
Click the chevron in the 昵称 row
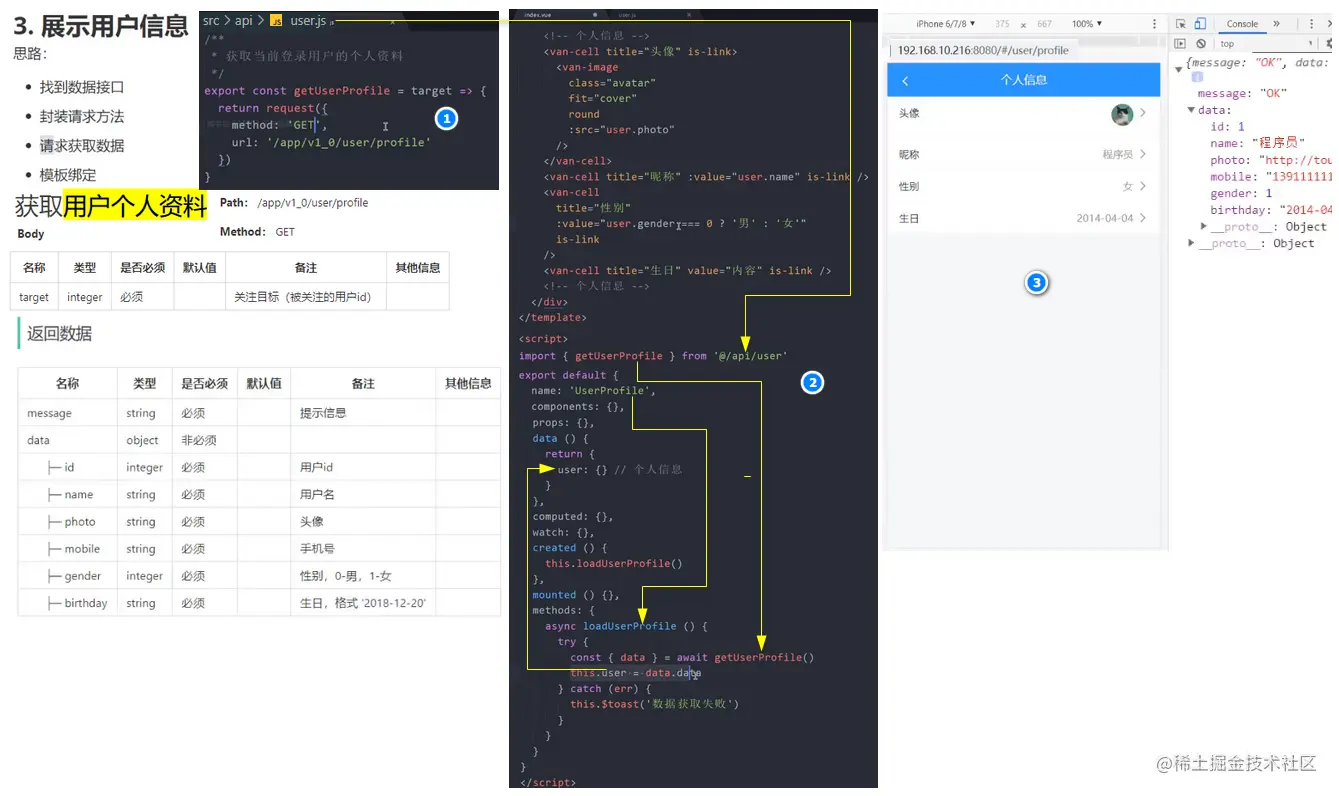[1143, 154]
